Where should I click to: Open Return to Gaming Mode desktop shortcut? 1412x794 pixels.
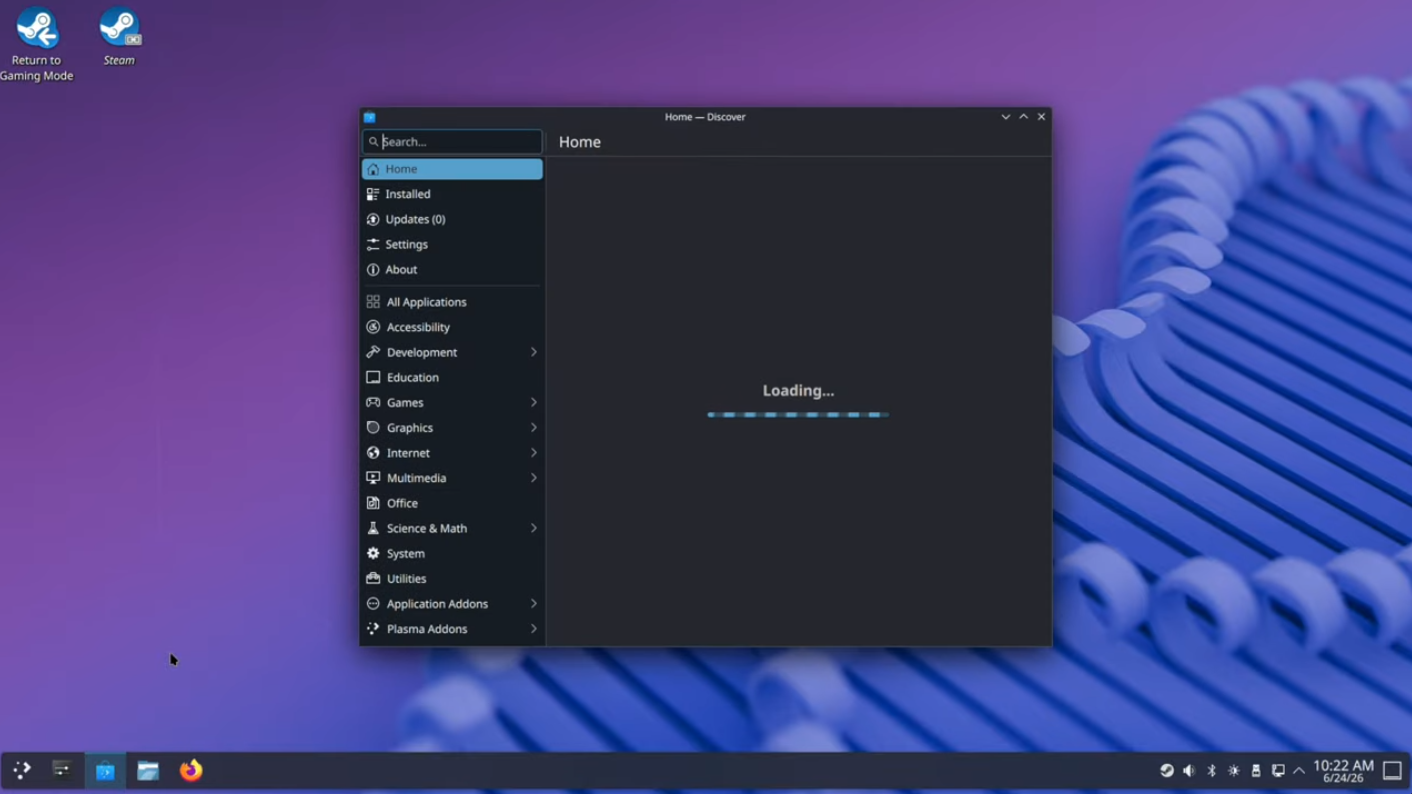tap(37, 43)
